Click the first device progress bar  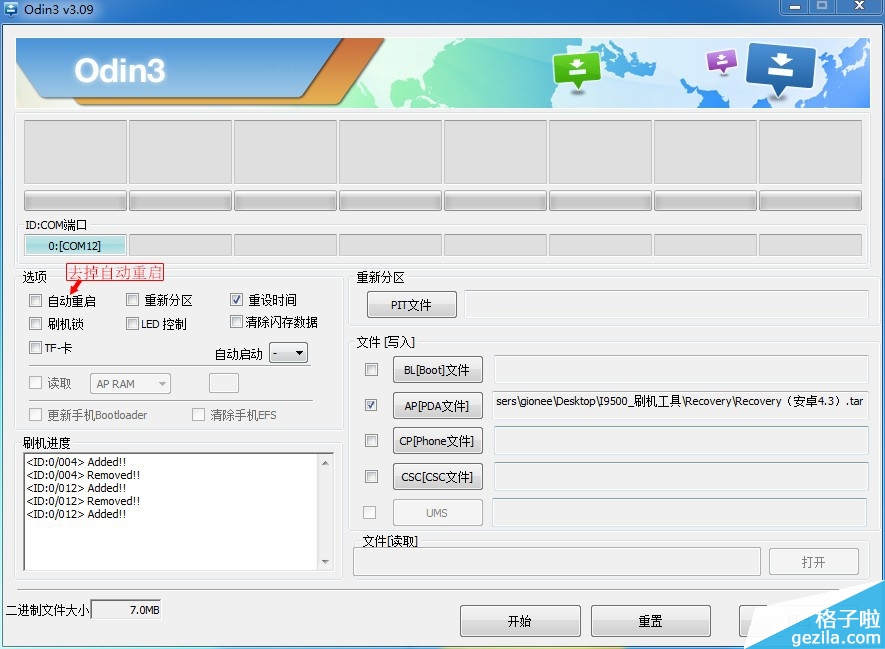(75, 201)
